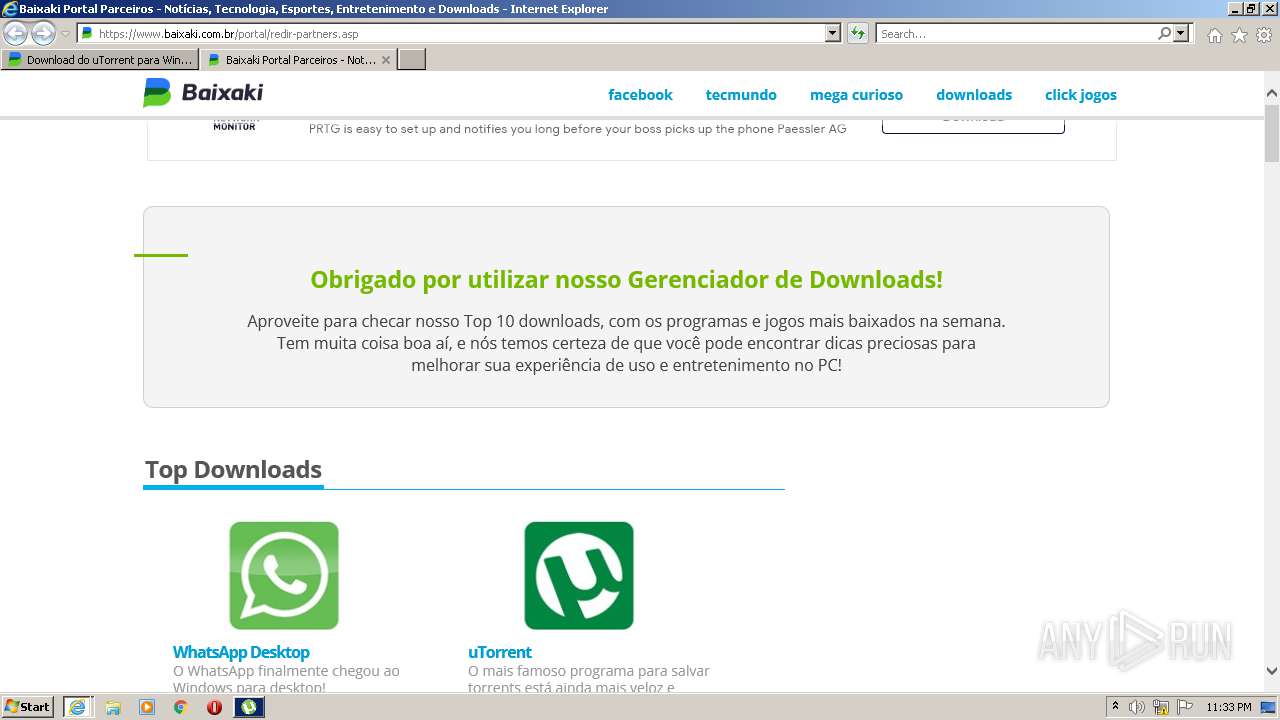The height and width of the screenshot is (720, 1280).
Task: Click page scrollbar down arrow
Action: (1272, 671)
